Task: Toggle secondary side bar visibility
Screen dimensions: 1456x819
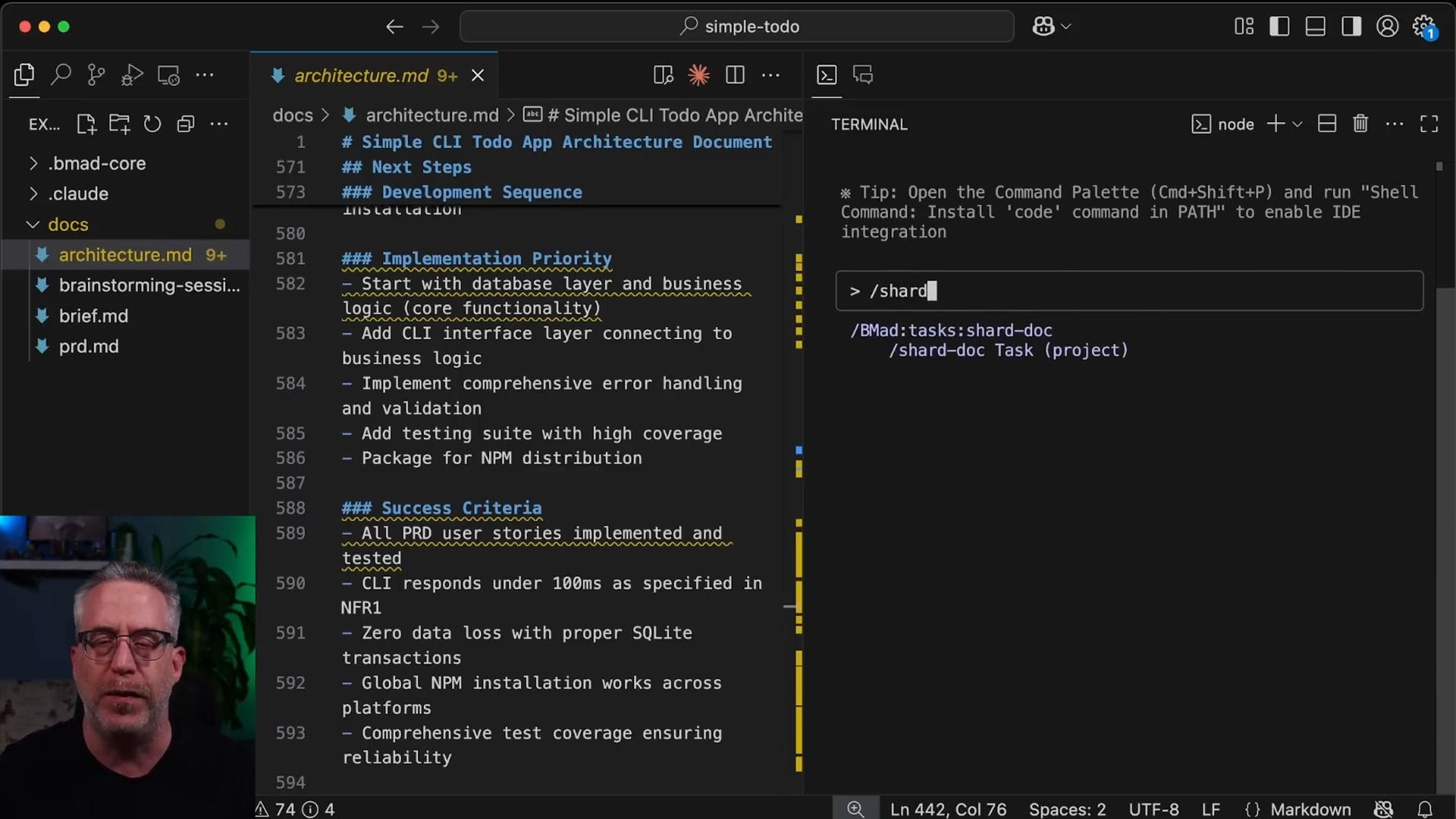Action: click(1351, 27)
